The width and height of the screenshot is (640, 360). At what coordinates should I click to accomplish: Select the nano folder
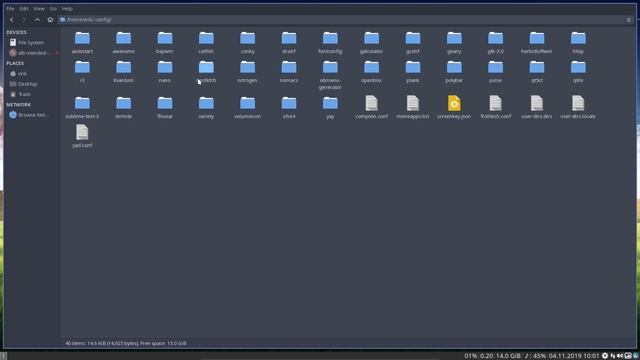[165, 71]
